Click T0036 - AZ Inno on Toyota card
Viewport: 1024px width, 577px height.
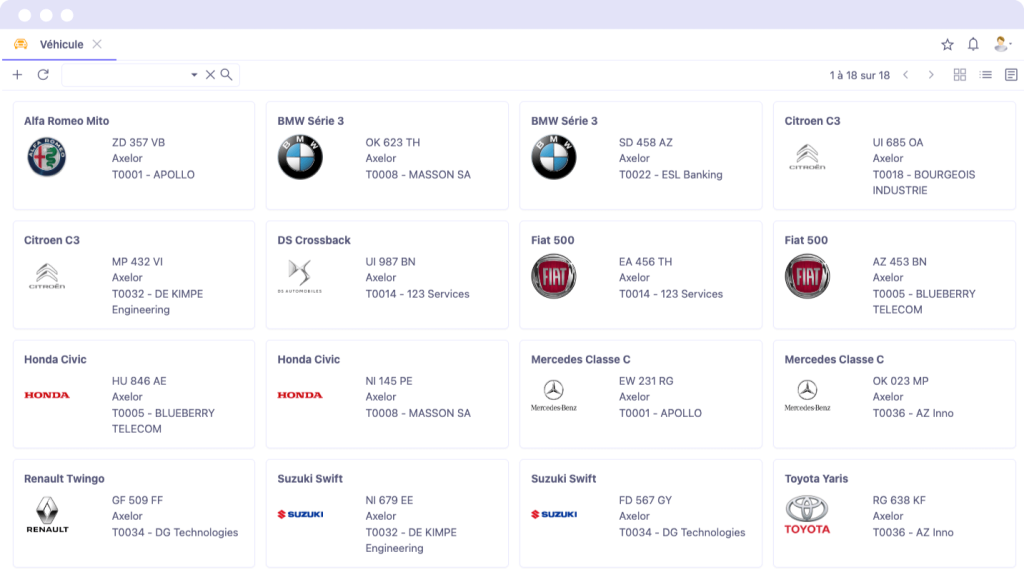(x=913, y=533)
